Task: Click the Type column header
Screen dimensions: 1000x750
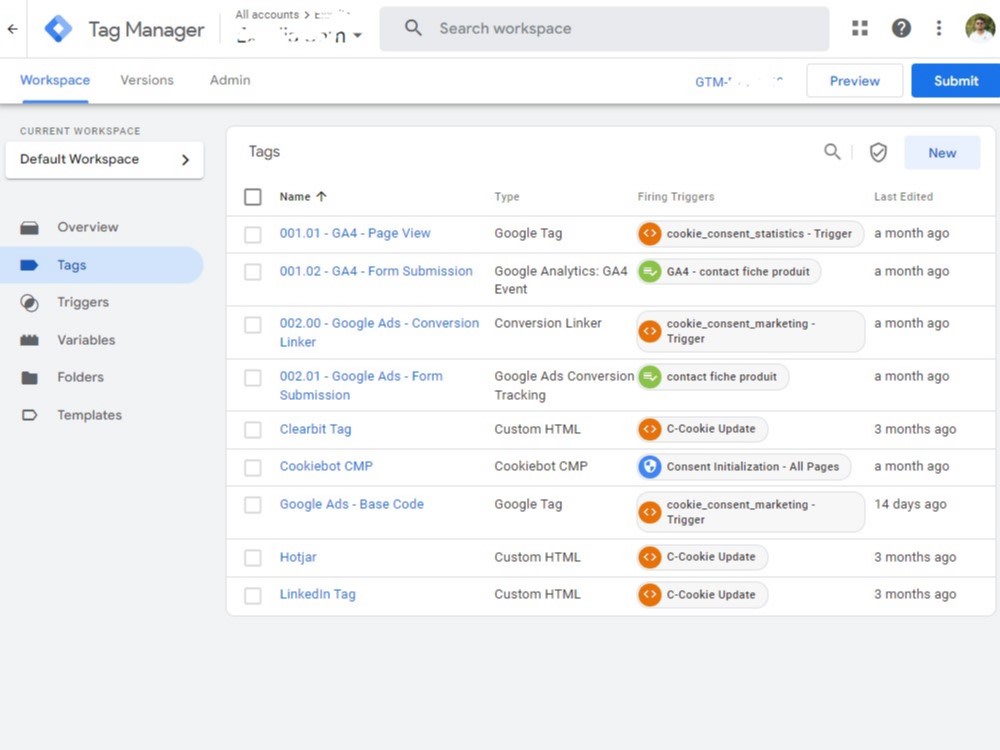Action: [507, 197]
